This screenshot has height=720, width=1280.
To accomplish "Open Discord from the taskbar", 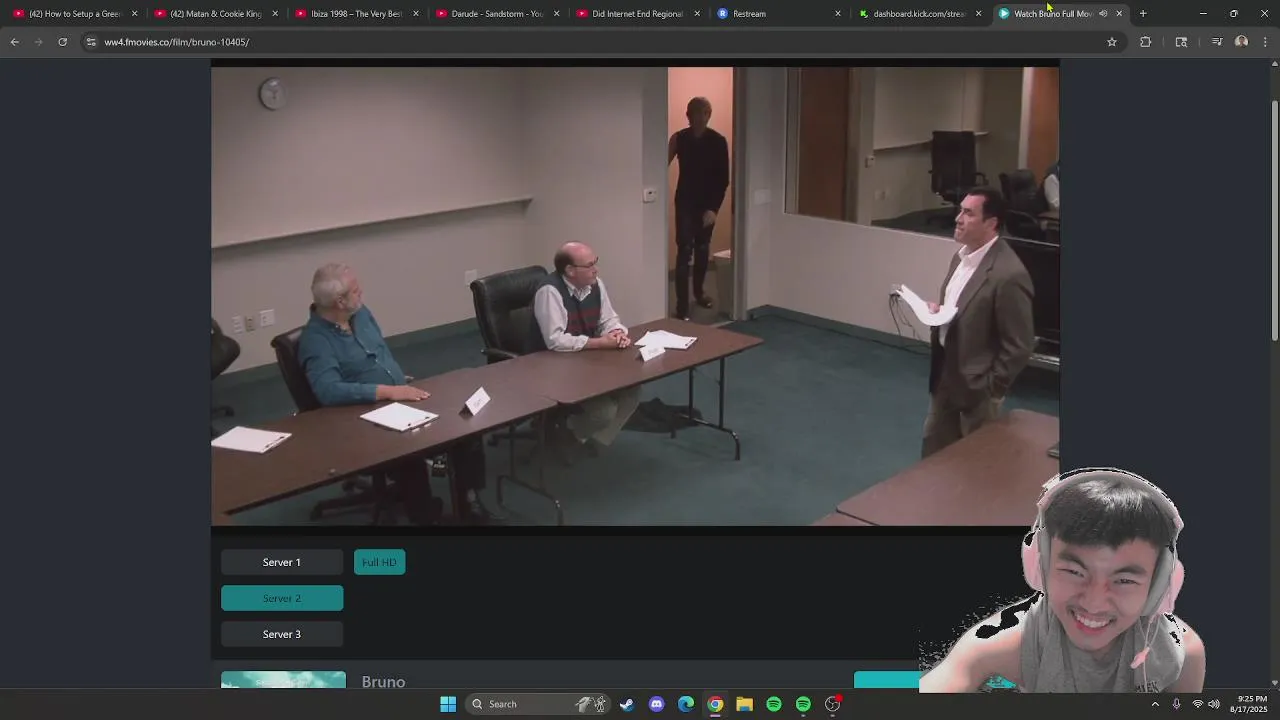I will click(x=656, y=704).
